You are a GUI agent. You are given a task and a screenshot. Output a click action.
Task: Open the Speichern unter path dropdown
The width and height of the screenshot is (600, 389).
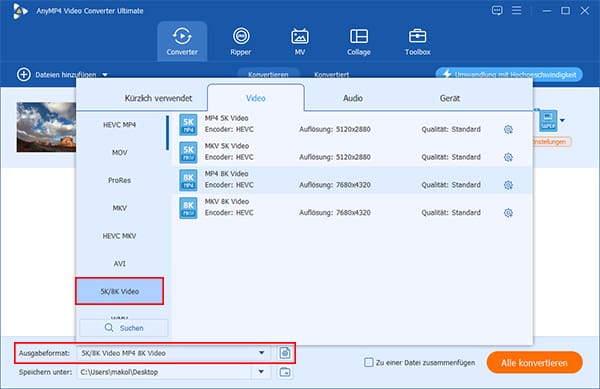point(261,371)
